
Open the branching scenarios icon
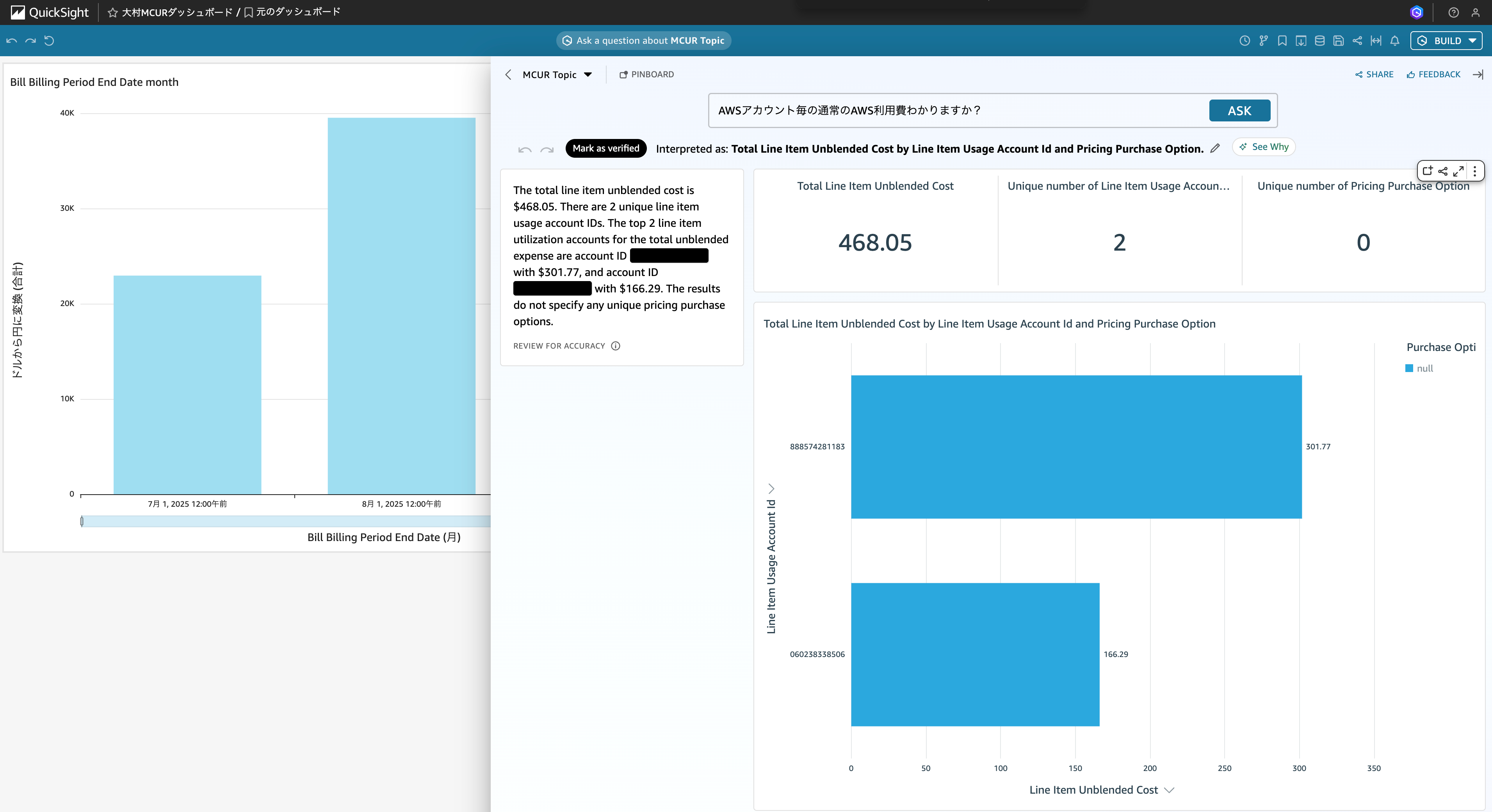click(1263, 41)
